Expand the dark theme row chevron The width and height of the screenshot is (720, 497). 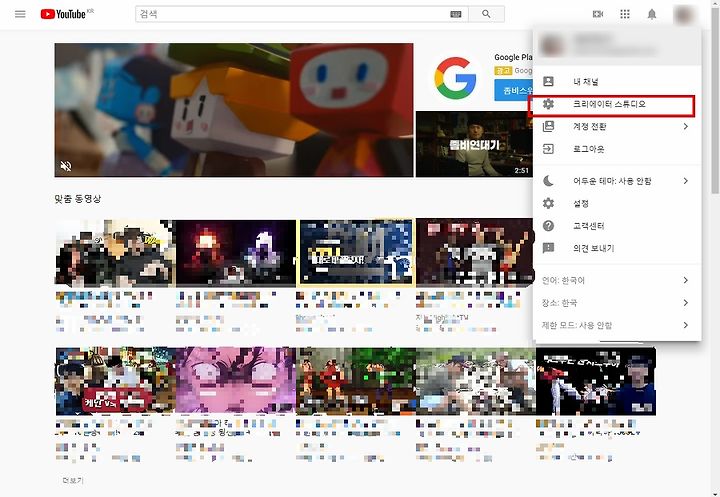pos(686,181)
